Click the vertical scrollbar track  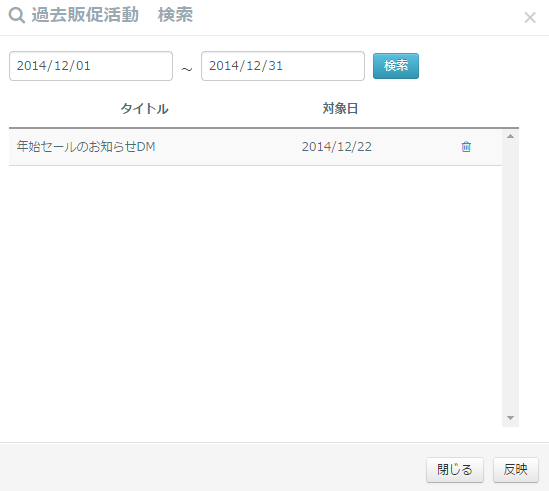click(x=510, y=277)
